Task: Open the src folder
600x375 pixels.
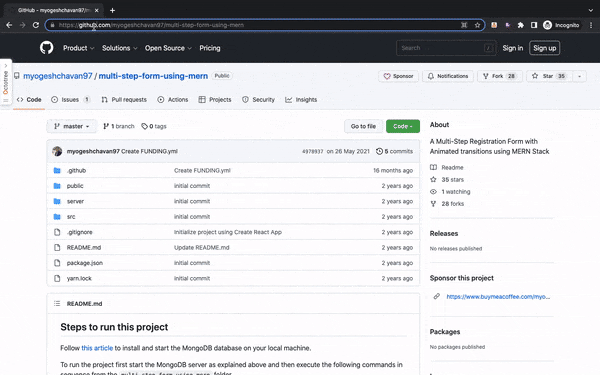Action: pos(71,217)
